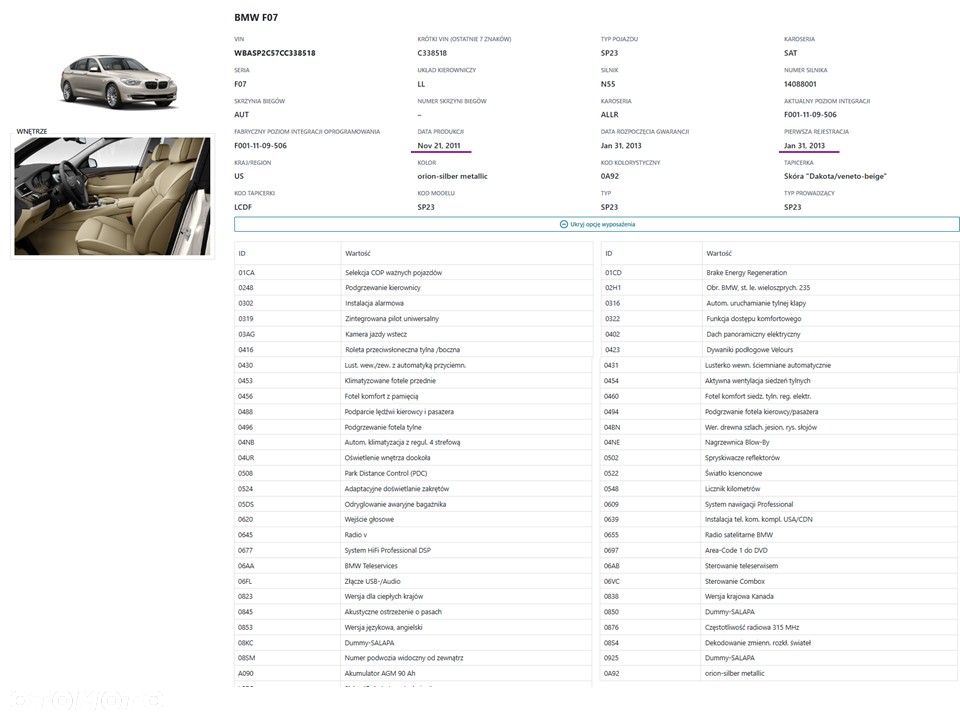960x720 pixels.
Task: Select row Instalacja alarmowa
Action: (413, 303)
